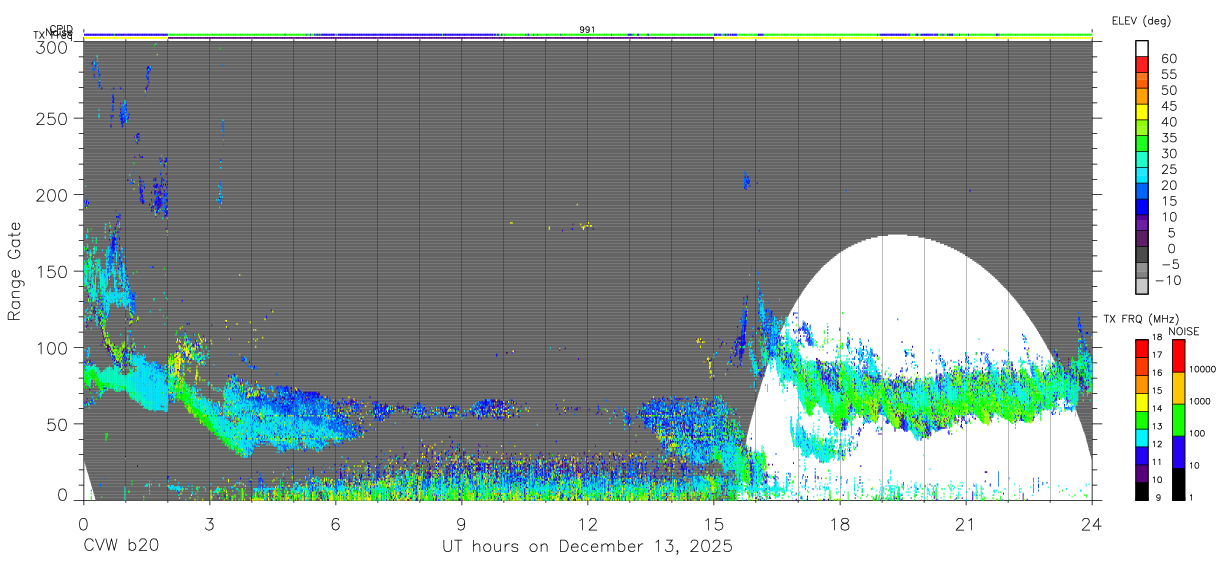
Task: Click the 'Range Gate' y-axis label
Action: point(15,272)
